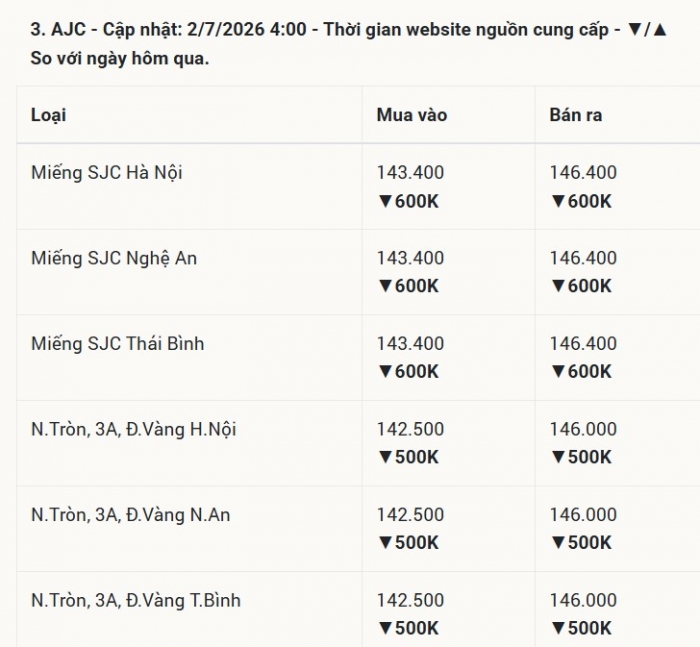Click the AJC update heading text
Image resolution: width=700 pixels, height=647 pixels.
349,44
